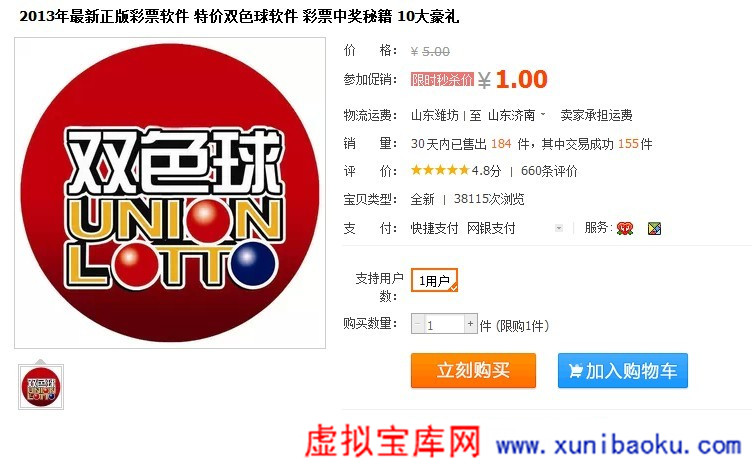Click the product title text at top
This screenshot has width=755, height=470.
click(x=239, y=16)
